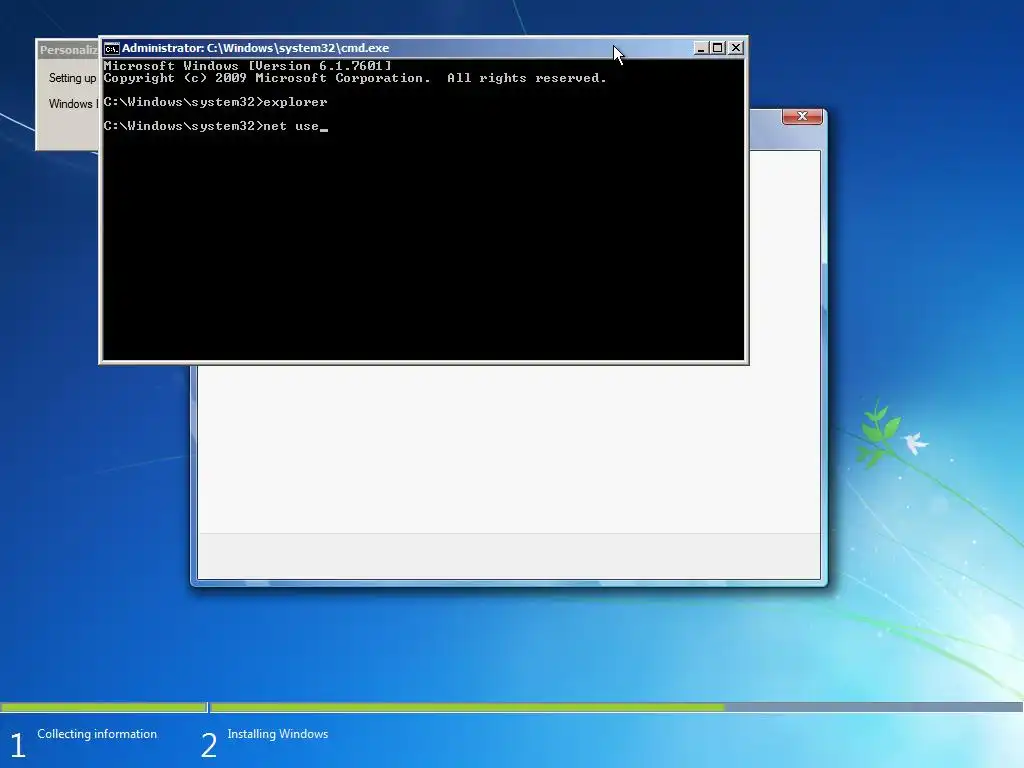Click the white content area of the background dialog
The height and width of the screenshot is (768, 1024).
(x=509, y=449)
